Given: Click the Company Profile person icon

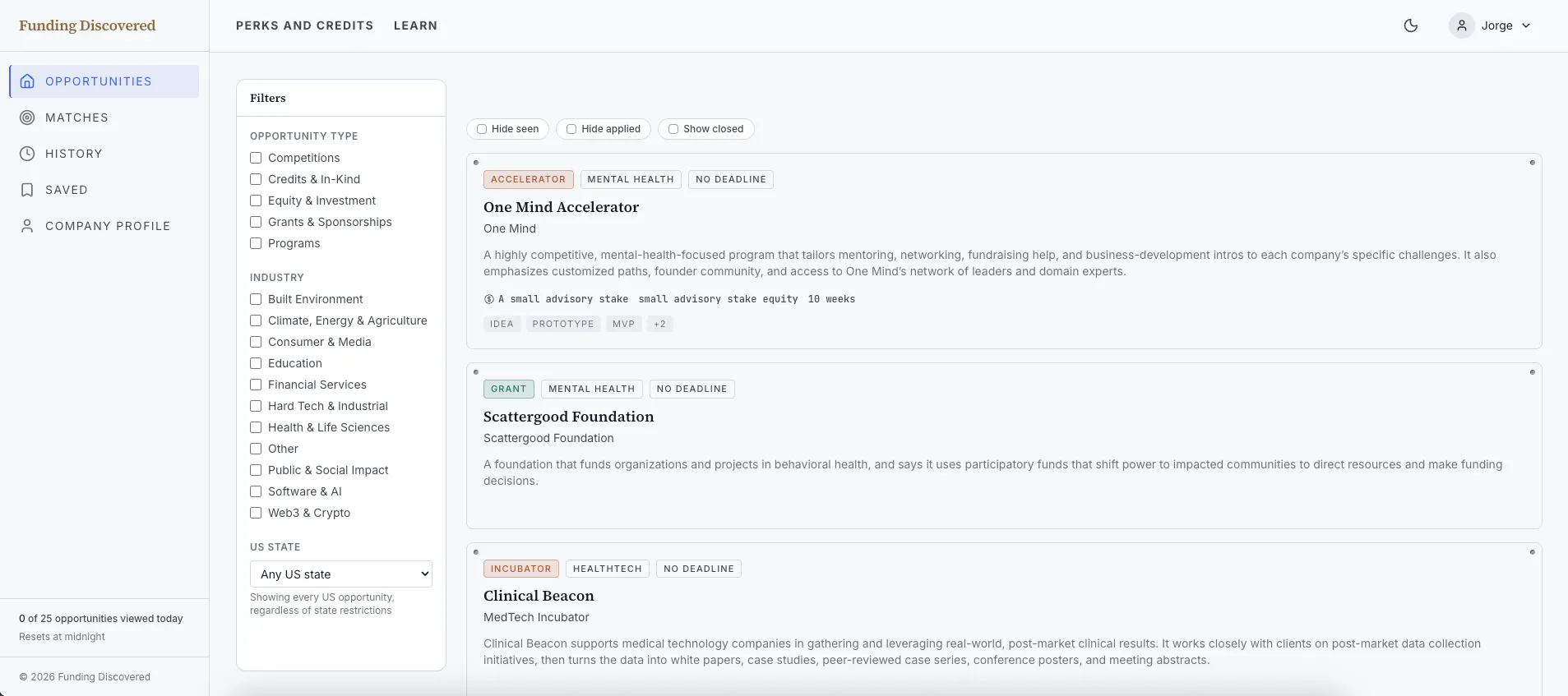Looking at the screenshot, I should [x=27, y=226].
